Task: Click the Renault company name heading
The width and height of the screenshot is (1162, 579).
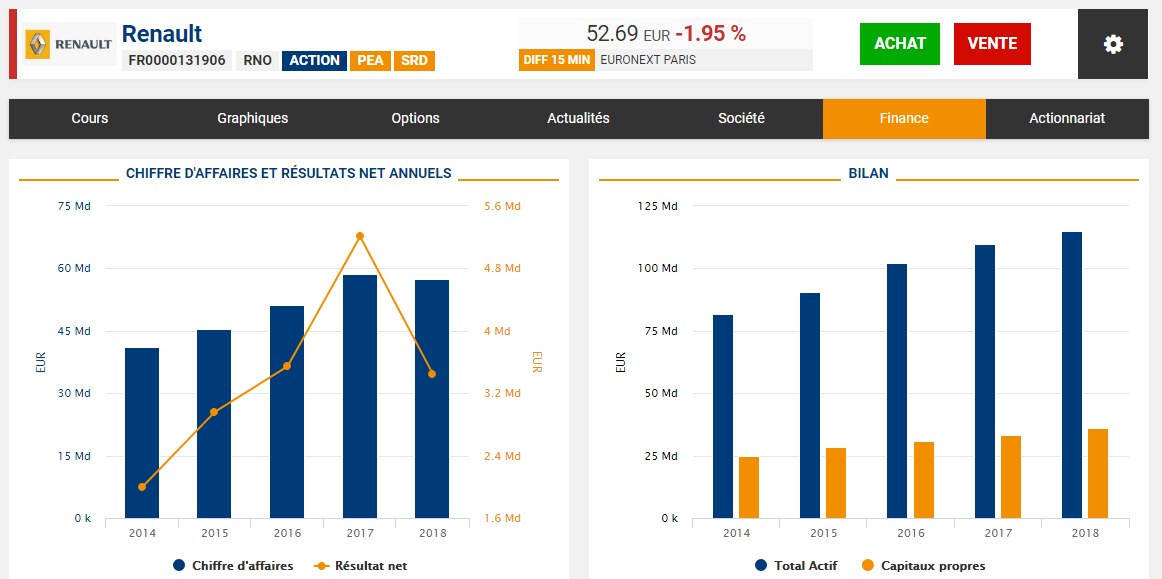Action: click(162, 33)
